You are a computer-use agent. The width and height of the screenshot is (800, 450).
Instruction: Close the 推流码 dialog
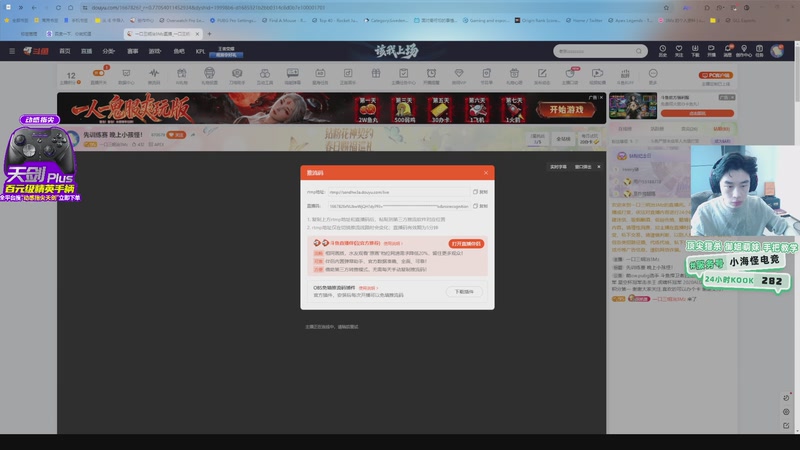[486, 172]
